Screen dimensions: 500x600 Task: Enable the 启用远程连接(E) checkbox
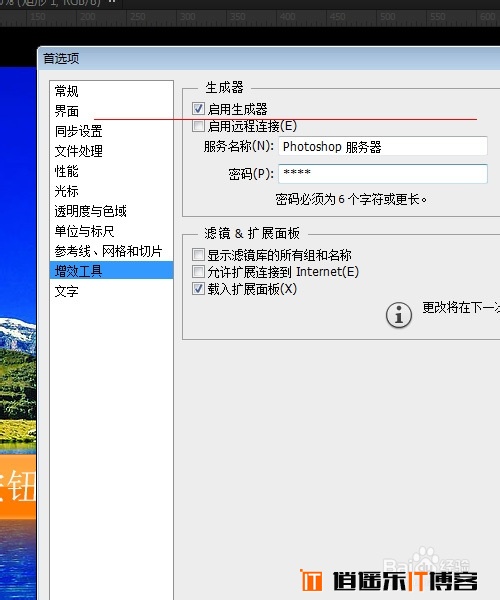coord(198,126)
